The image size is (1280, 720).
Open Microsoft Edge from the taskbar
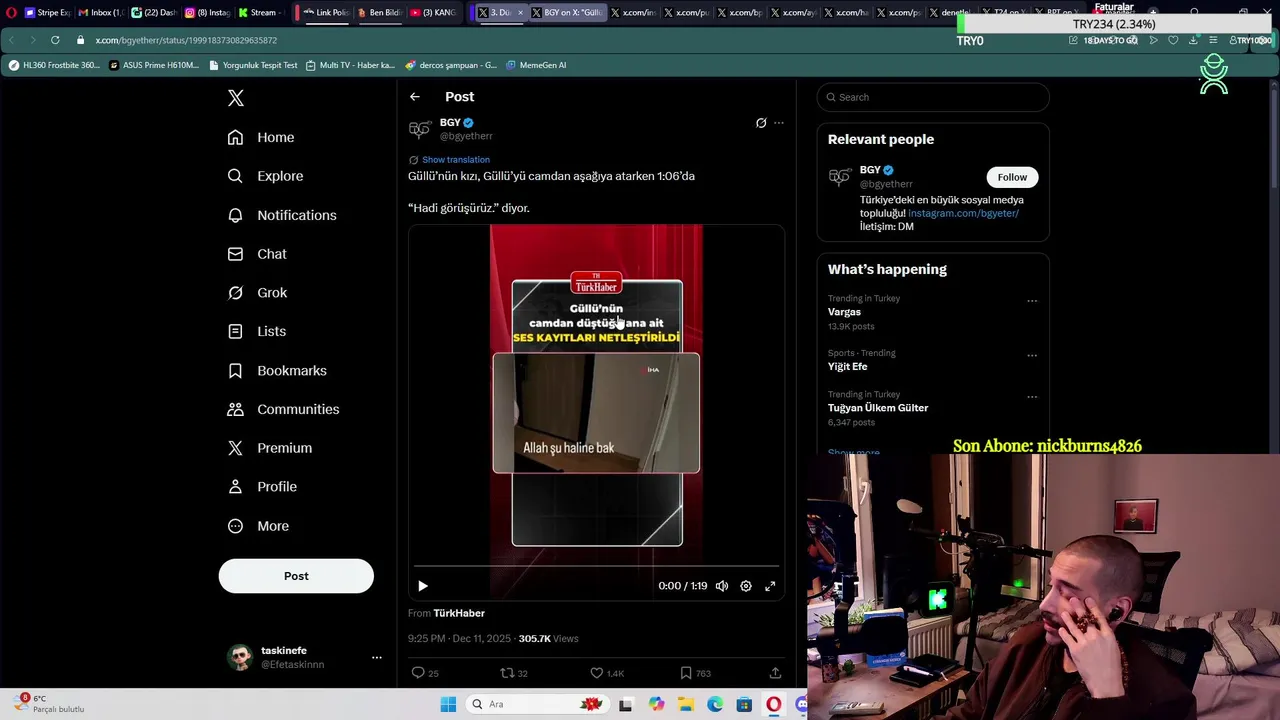(x=715, y=704)
